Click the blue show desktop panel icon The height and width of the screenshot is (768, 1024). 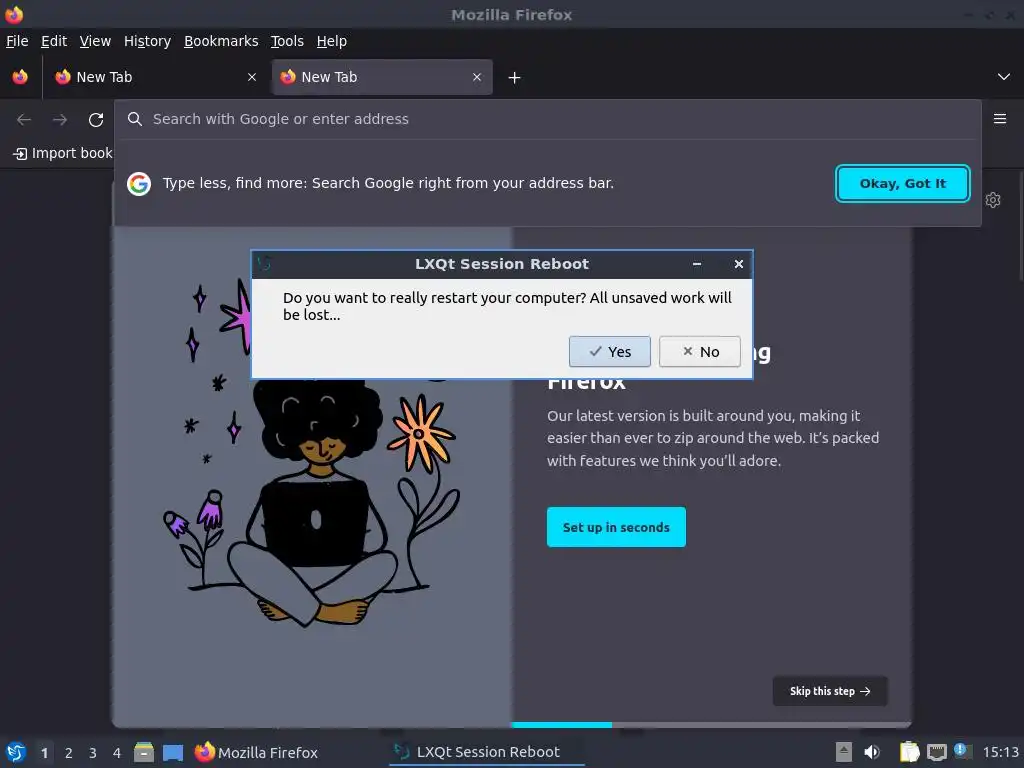[173, 753]
